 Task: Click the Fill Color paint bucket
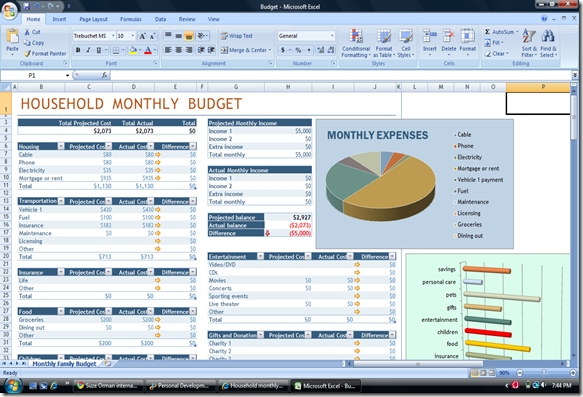(x=133, y=50)
